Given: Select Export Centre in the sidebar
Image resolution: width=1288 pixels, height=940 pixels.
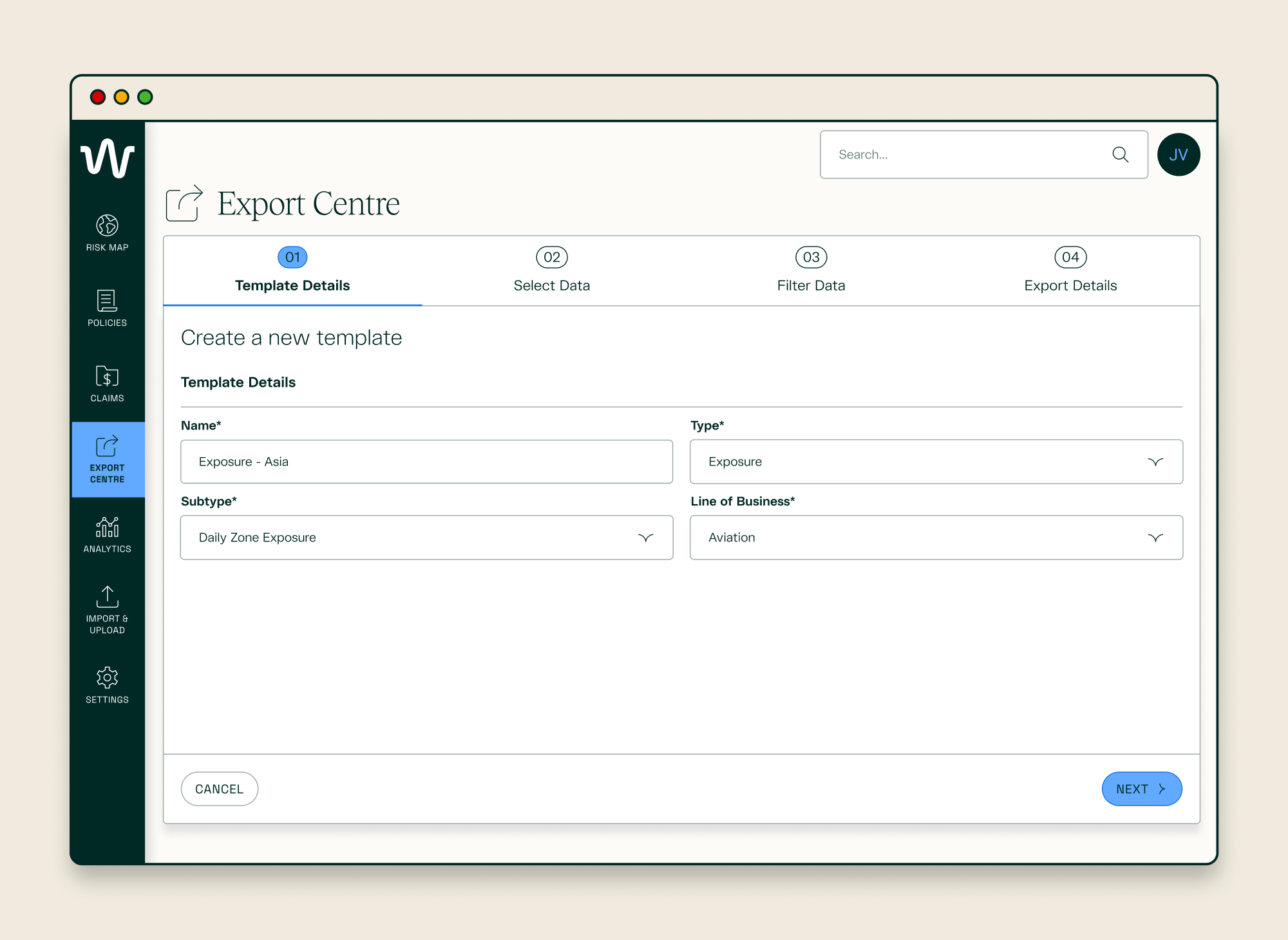Looking at the screenshot, I should tap(108, 460).
